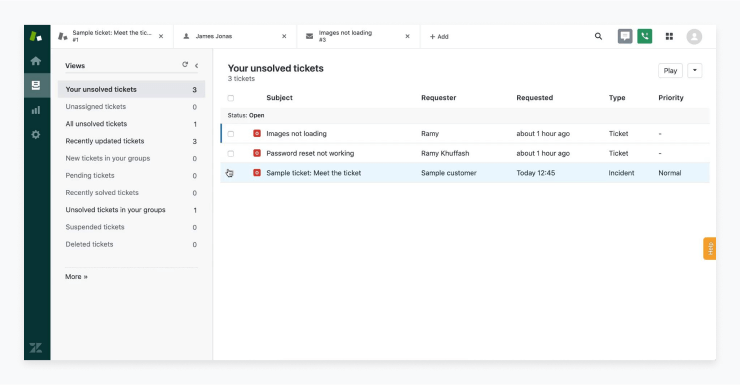Switch to the James Jonas tab

235,36
